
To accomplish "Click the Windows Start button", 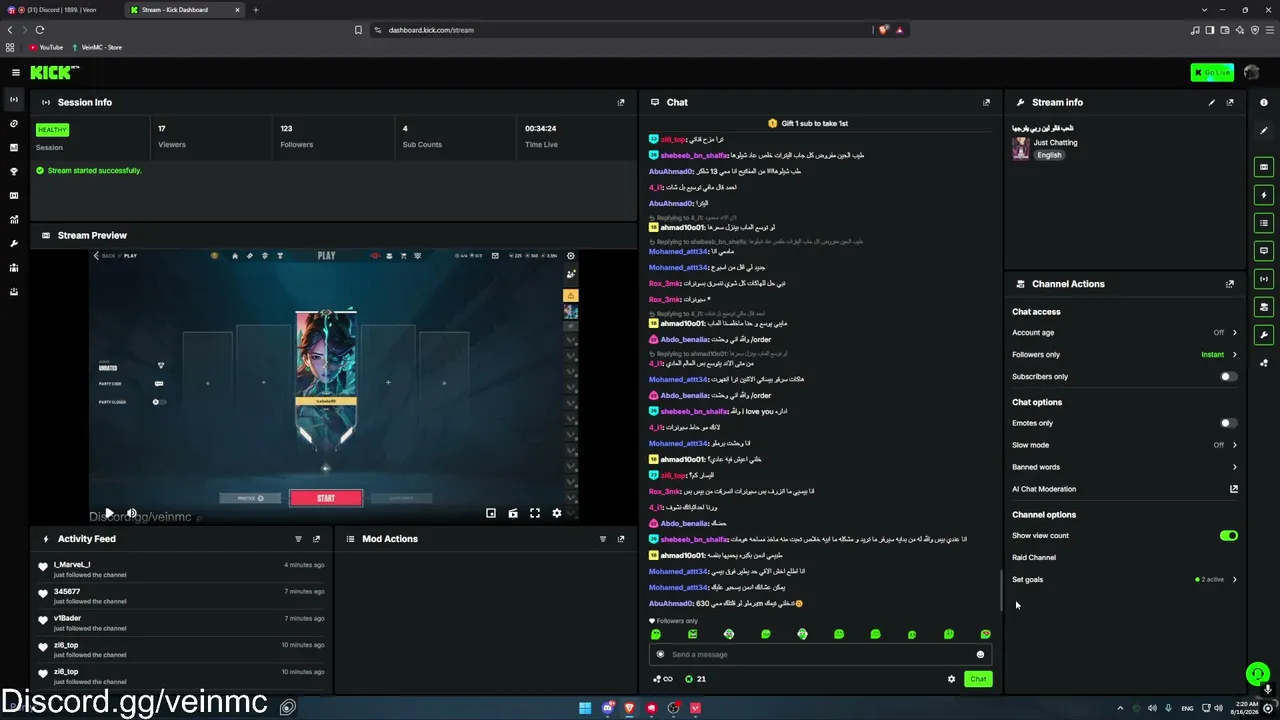I will pos(585,708).
